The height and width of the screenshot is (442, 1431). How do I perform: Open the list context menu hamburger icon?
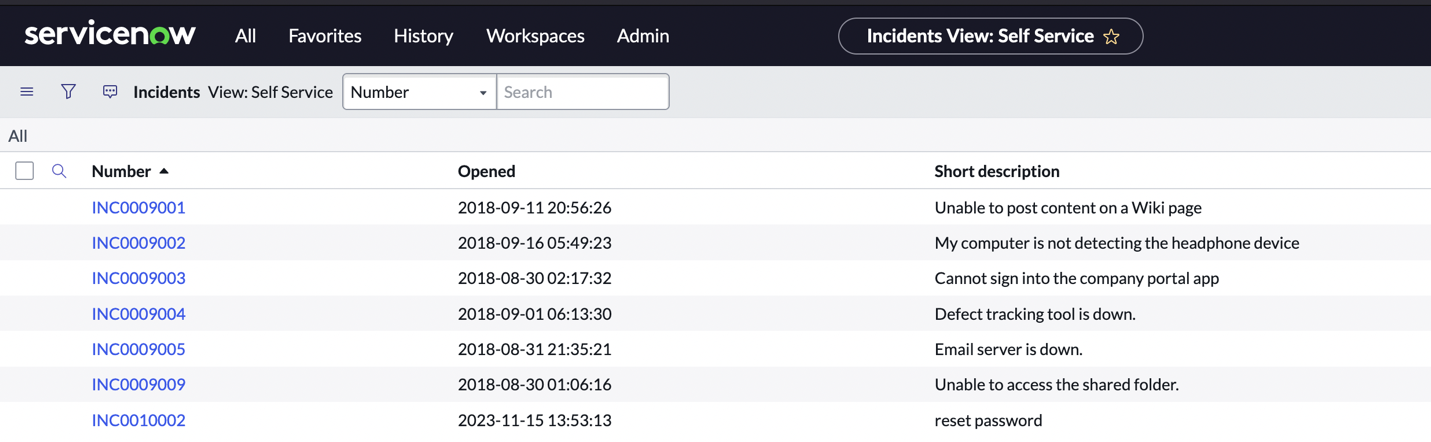(27, 92)
